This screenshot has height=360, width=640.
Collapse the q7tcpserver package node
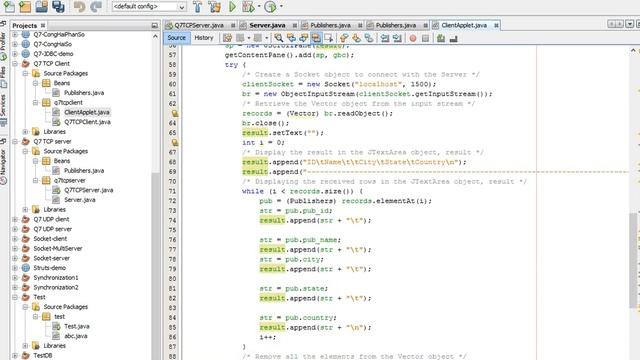point(36,180)
